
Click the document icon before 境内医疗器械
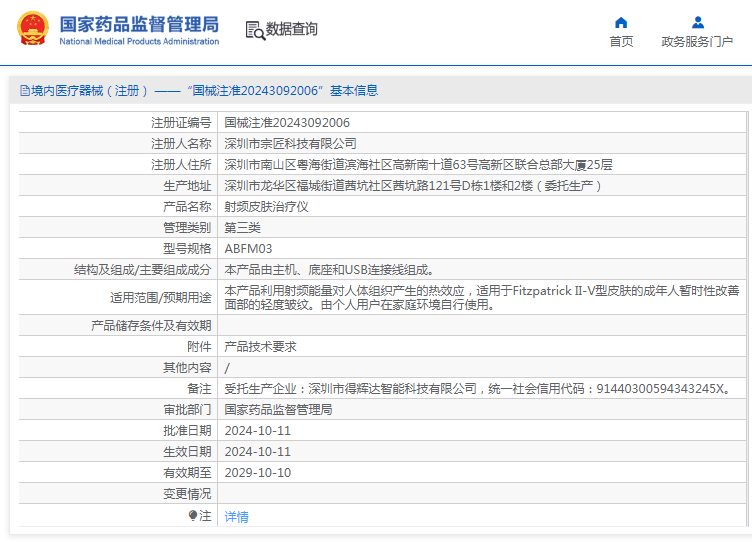[x=24, y=91]
